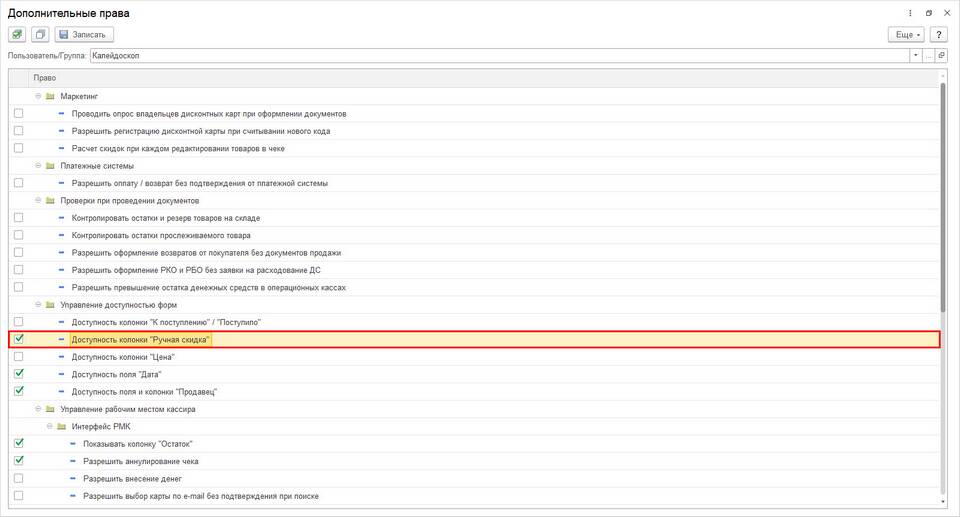Viewport: 960px width, 517px height.
Task: Collapse Проверки при проведении документов group
Action: pos(38,200)
